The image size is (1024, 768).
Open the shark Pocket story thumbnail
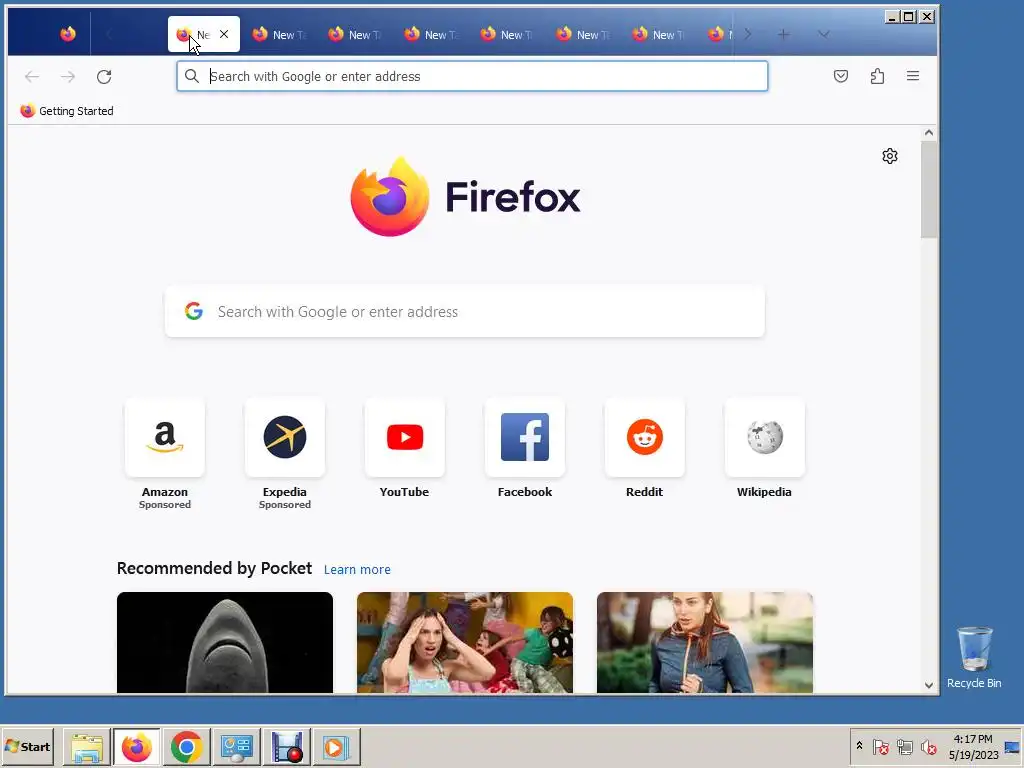[225, 643]
